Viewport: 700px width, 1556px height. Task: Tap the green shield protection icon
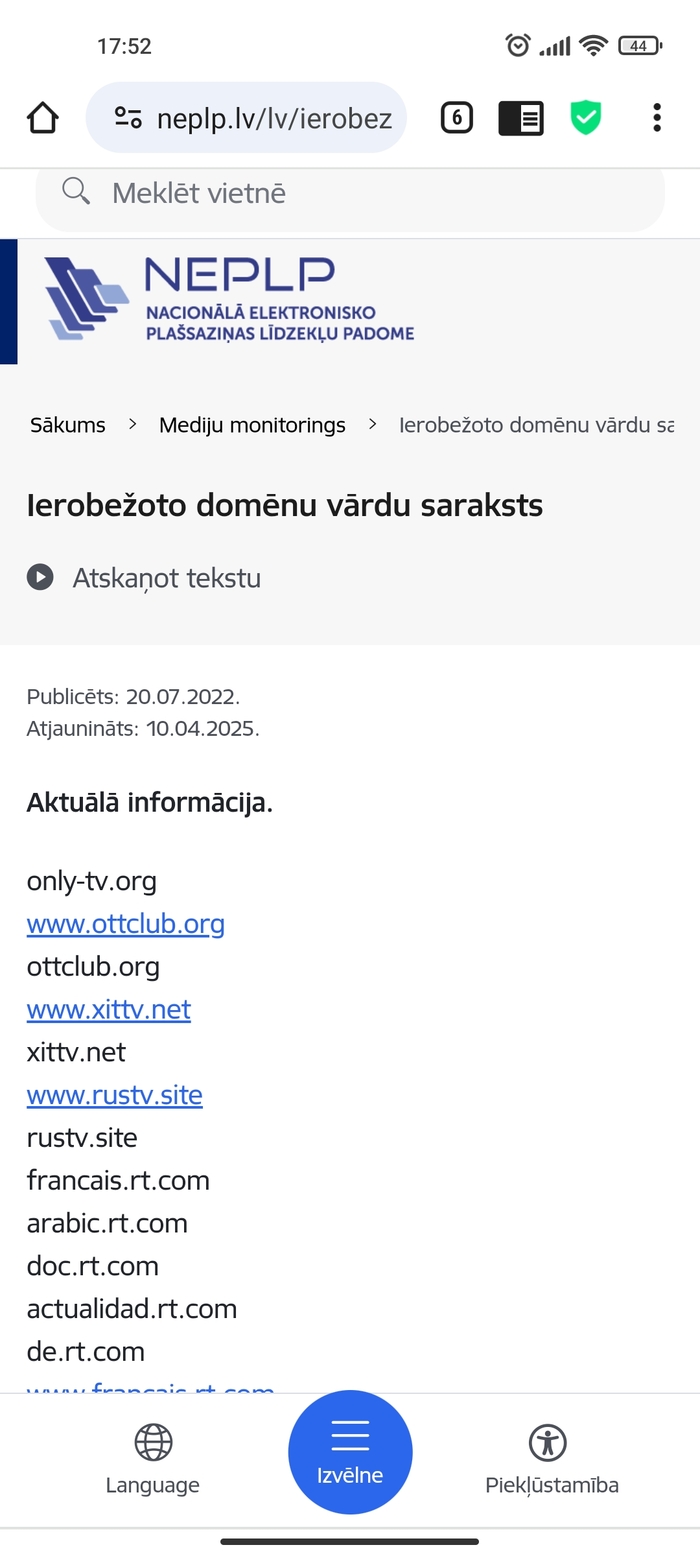click(586, 118)
